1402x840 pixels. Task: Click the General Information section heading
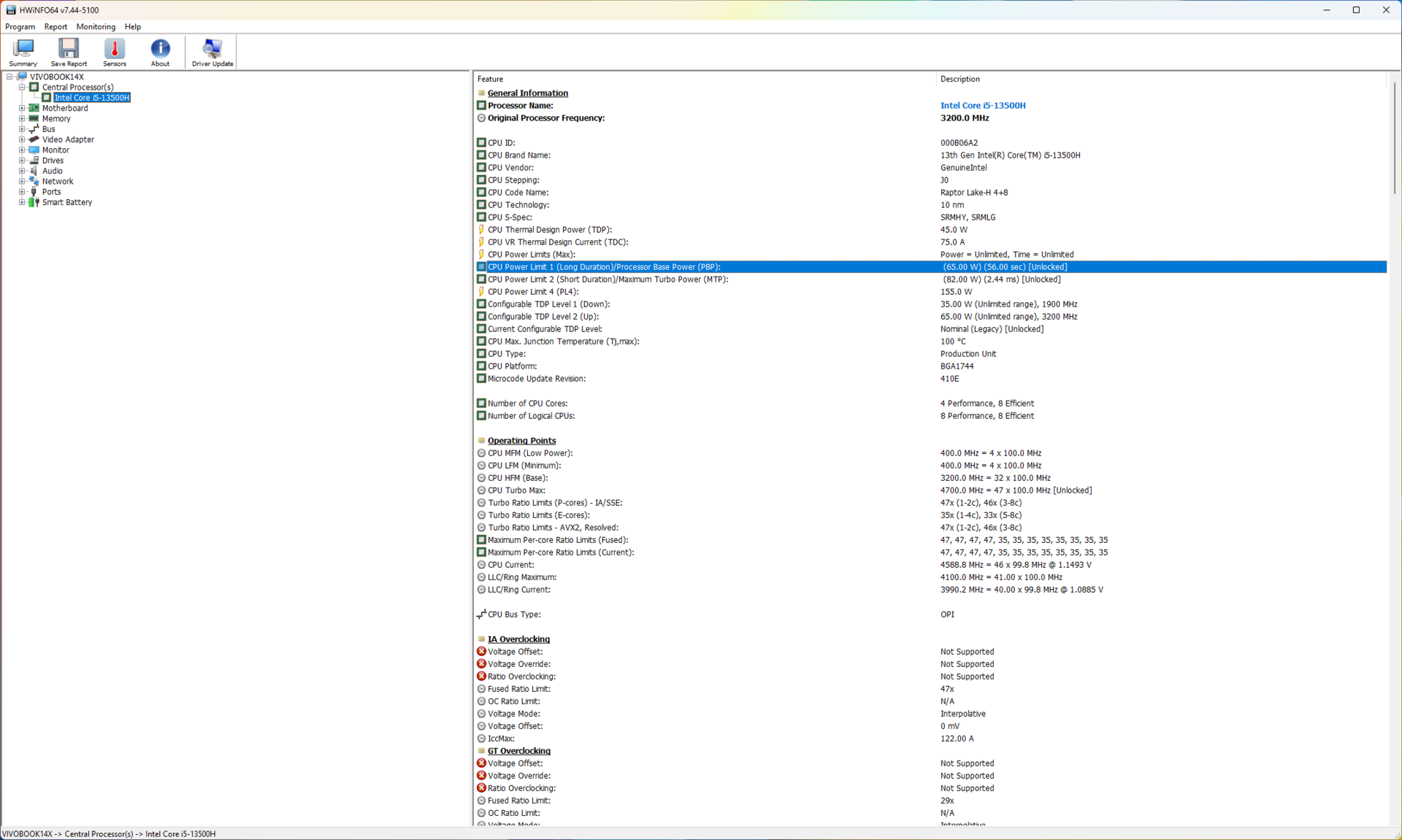click(x=527, y=93)
